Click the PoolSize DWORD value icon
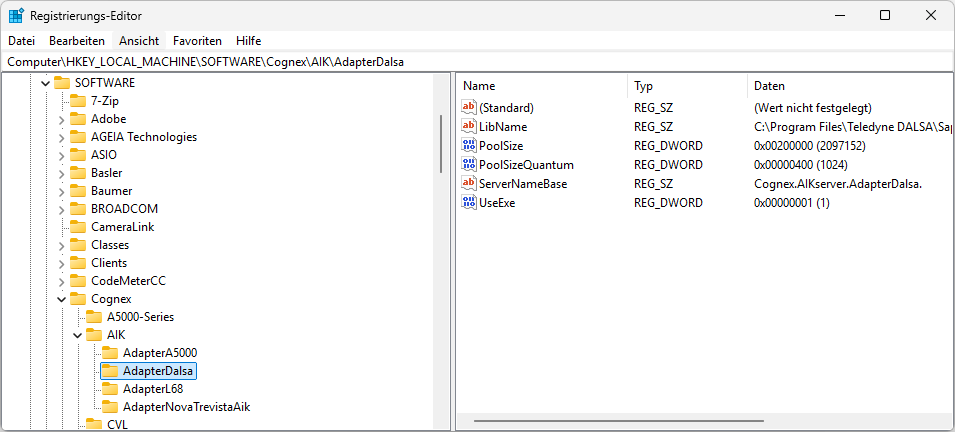The height and width of the screenshot is (432, 955). pos(470,146)
